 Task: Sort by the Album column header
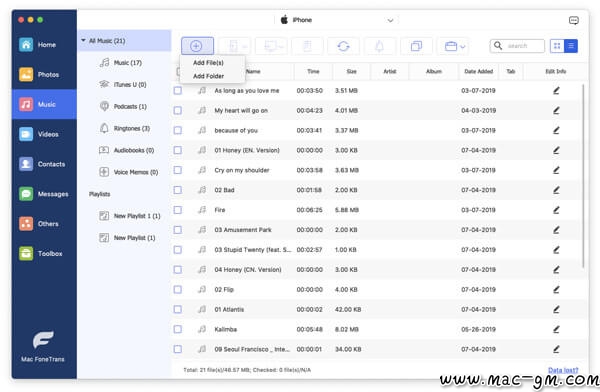click(434, 72)
